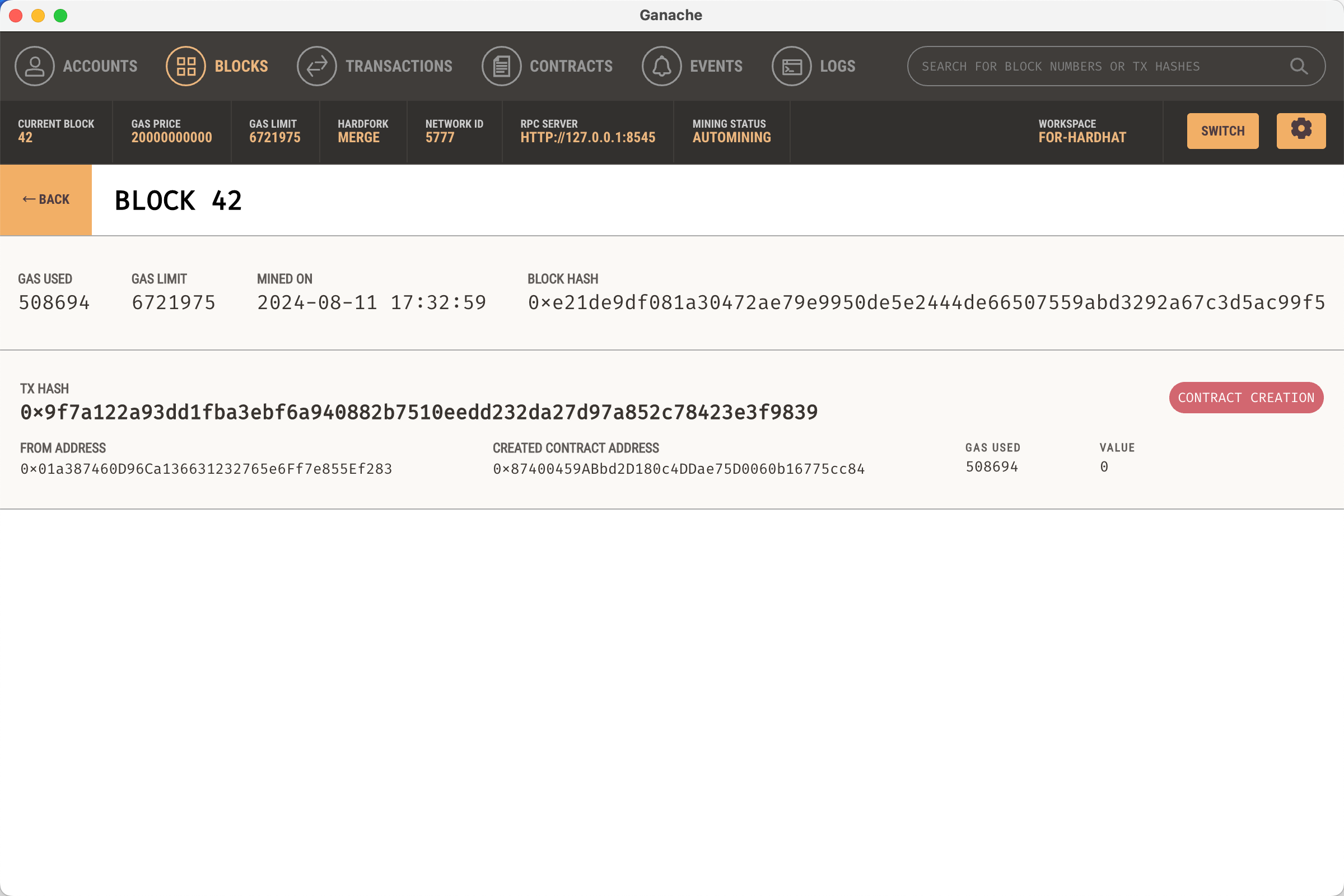The image size is (1344, 896).
Task: Click the BLOCK 42 heading
Action: click(178, 200)
